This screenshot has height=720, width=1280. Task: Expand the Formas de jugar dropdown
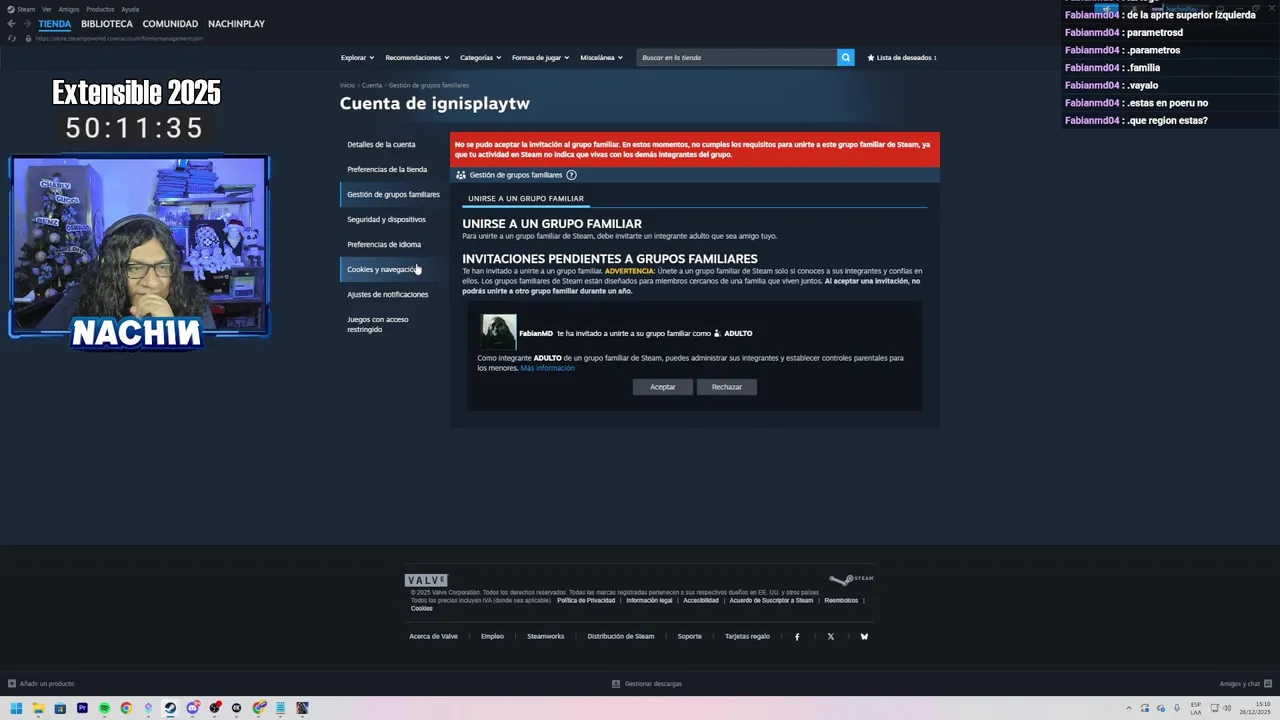pos(541,58)
